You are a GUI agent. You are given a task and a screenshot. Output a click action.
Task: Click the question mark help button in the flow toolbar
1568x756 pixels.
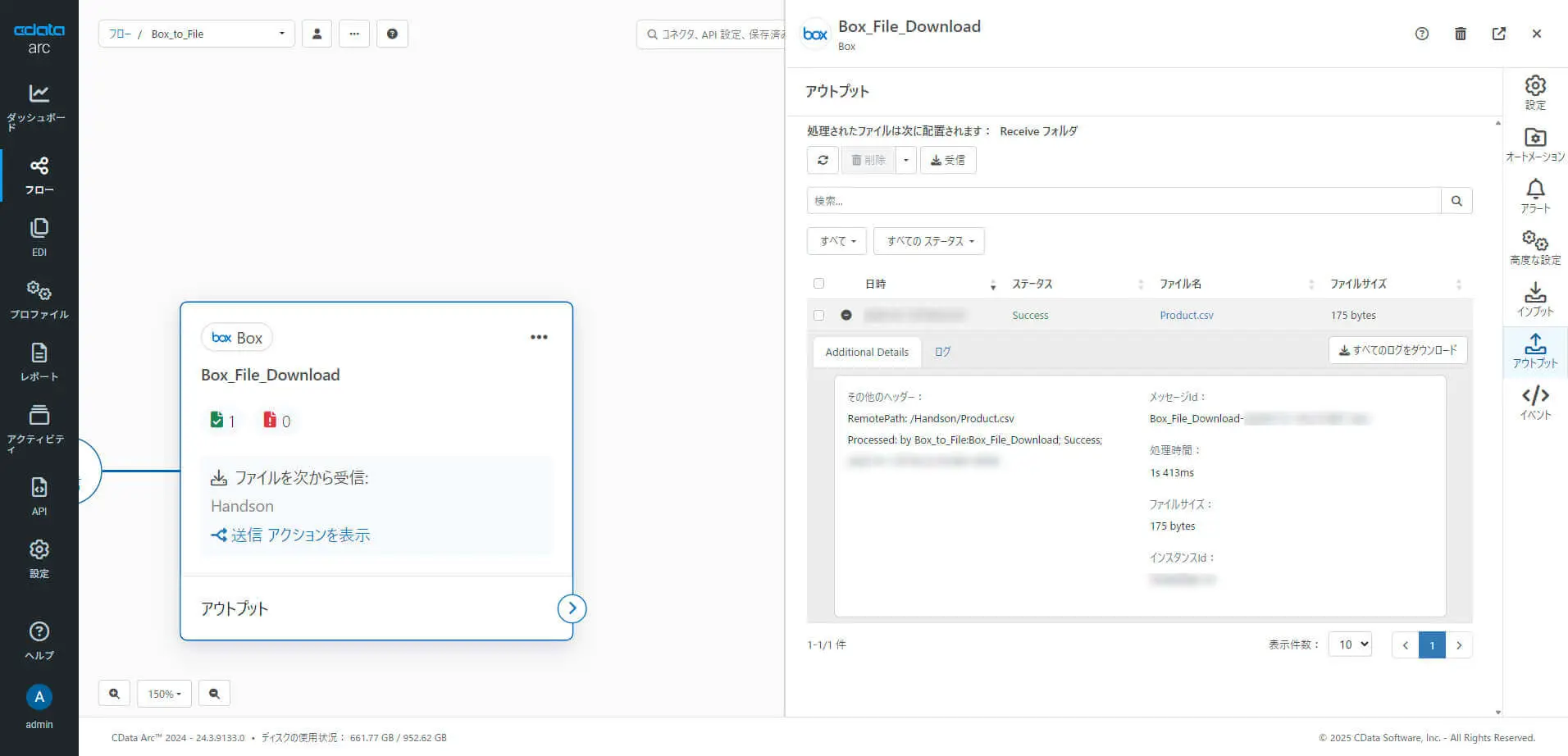[x=392, y=34]
